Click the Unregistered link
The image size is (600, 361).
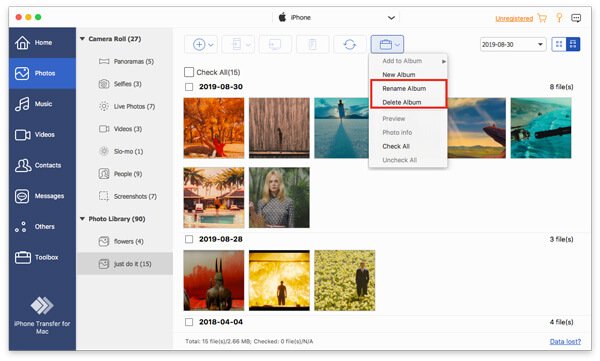514,18
